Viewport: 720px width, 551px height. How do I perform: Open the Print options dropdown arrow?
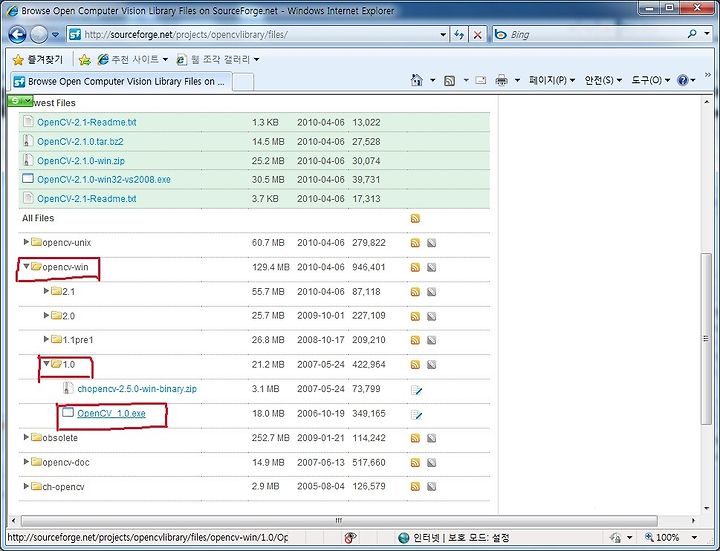[517, 81]
